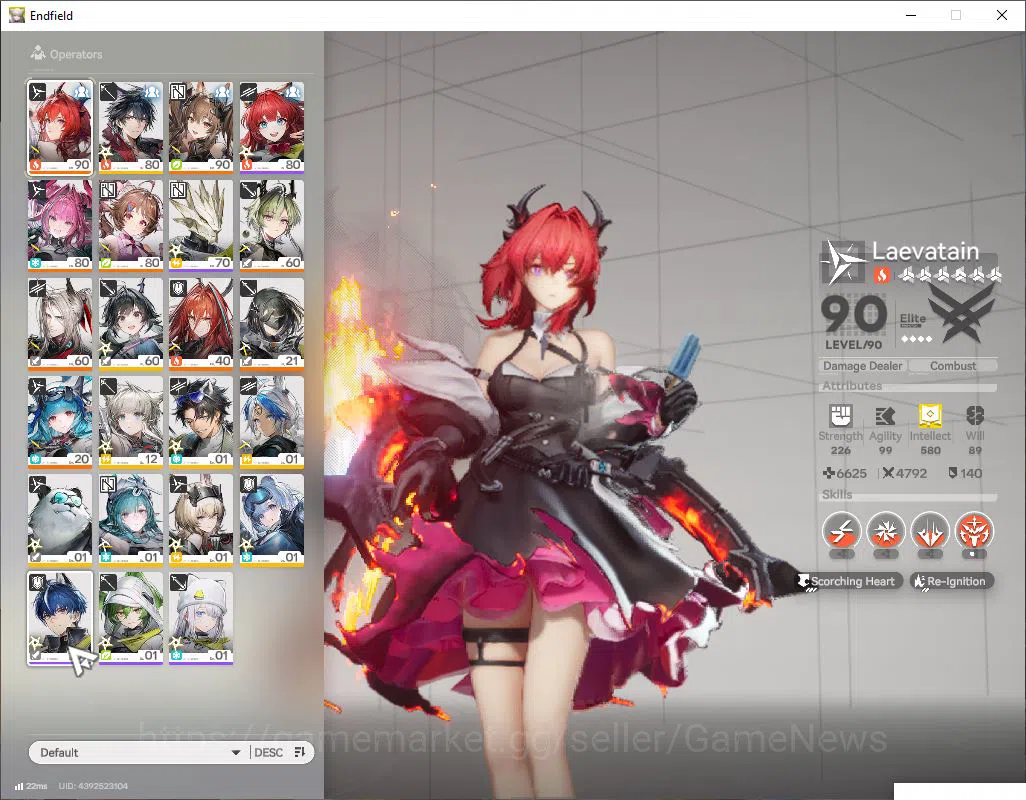Click the six-star rarity indicator
Viewport: 1026px width, 800px height.
[x=949, y=275]
